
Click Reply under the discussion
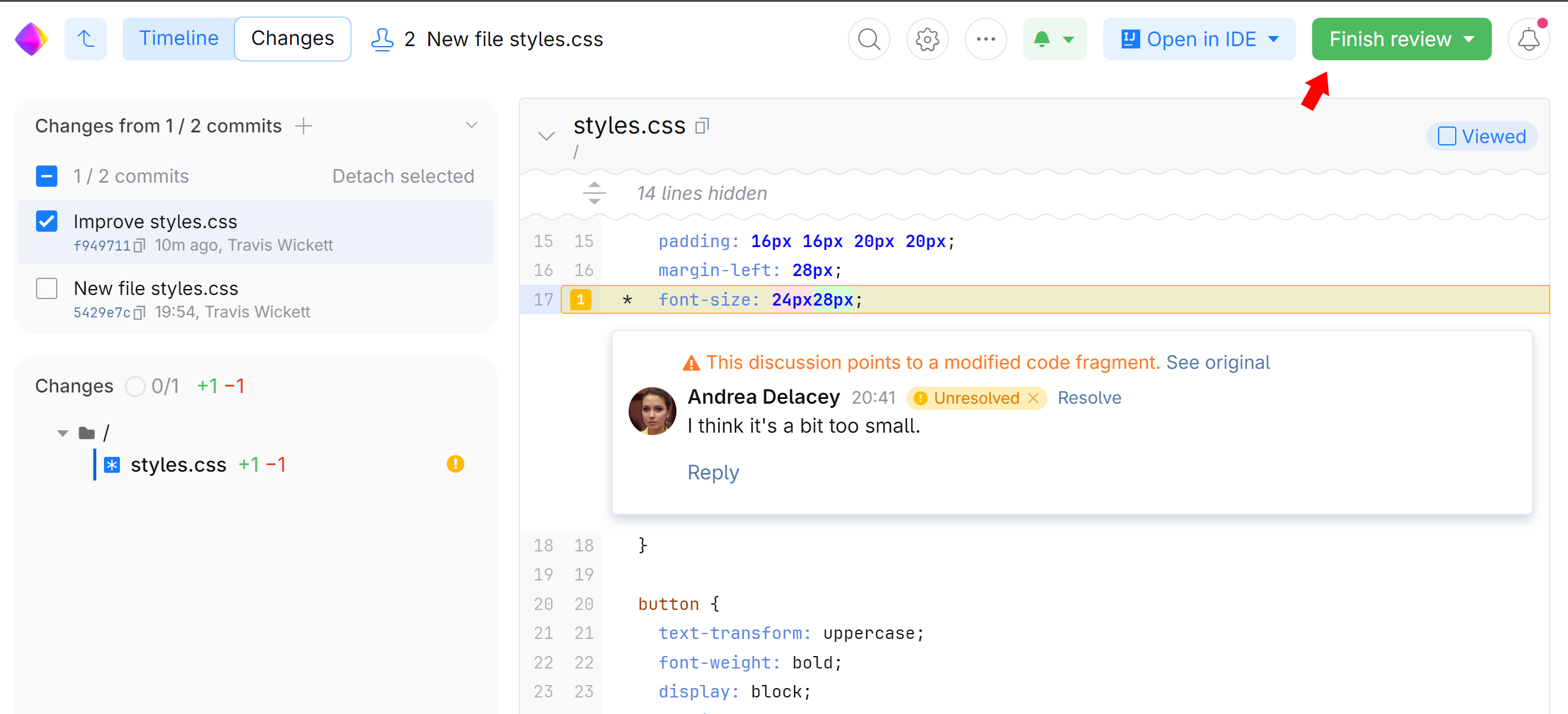click(713, 472)
